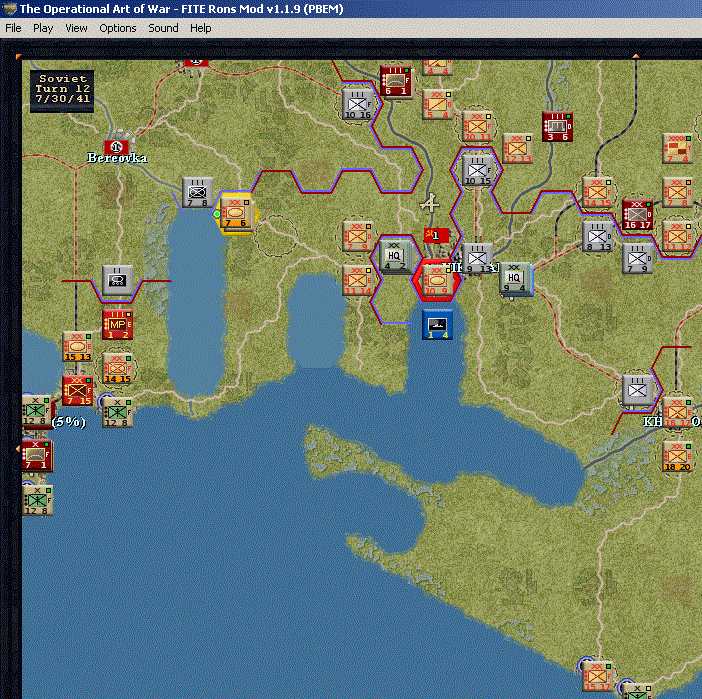
Task: Click the orange scroll arrow at map top edge
Action: click(x=636, y=56)
